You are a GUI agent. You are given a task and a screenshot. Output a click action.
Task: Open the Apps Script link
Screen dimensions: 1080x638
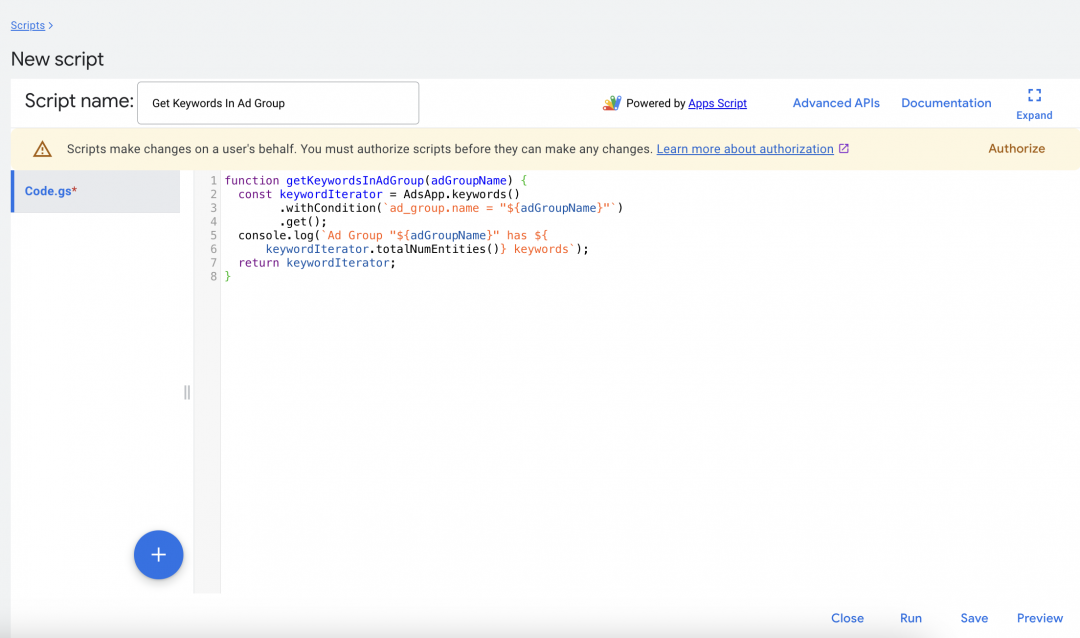tap(717, 103)
